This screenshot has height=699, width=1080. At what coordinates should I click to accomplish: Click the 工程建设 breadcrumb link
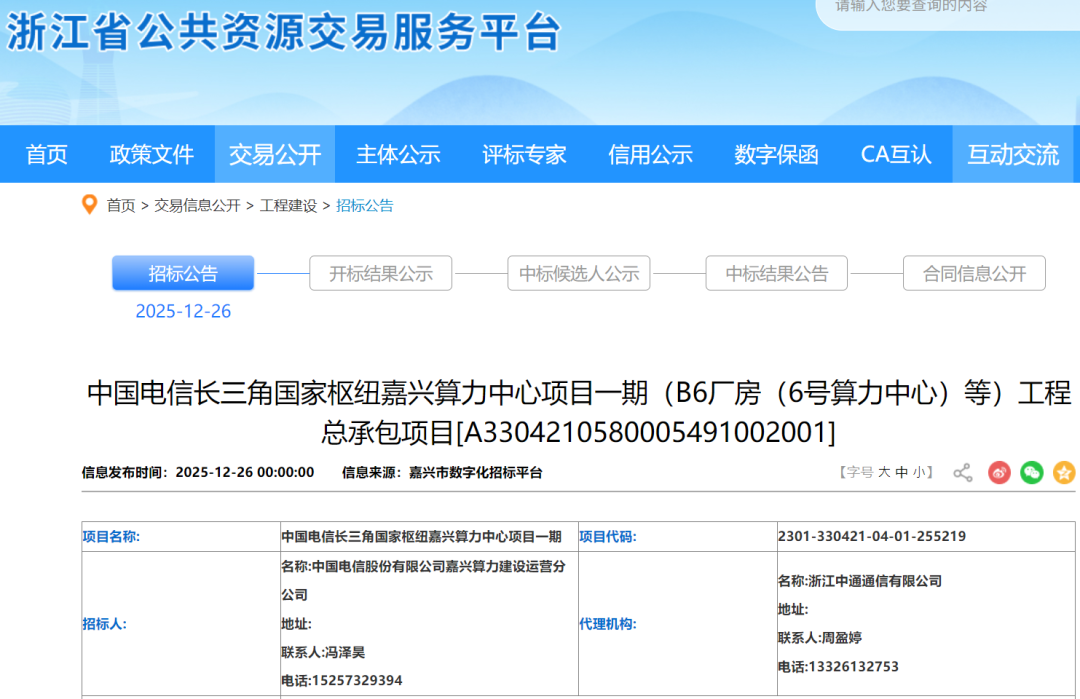click(x=288, y=206)
